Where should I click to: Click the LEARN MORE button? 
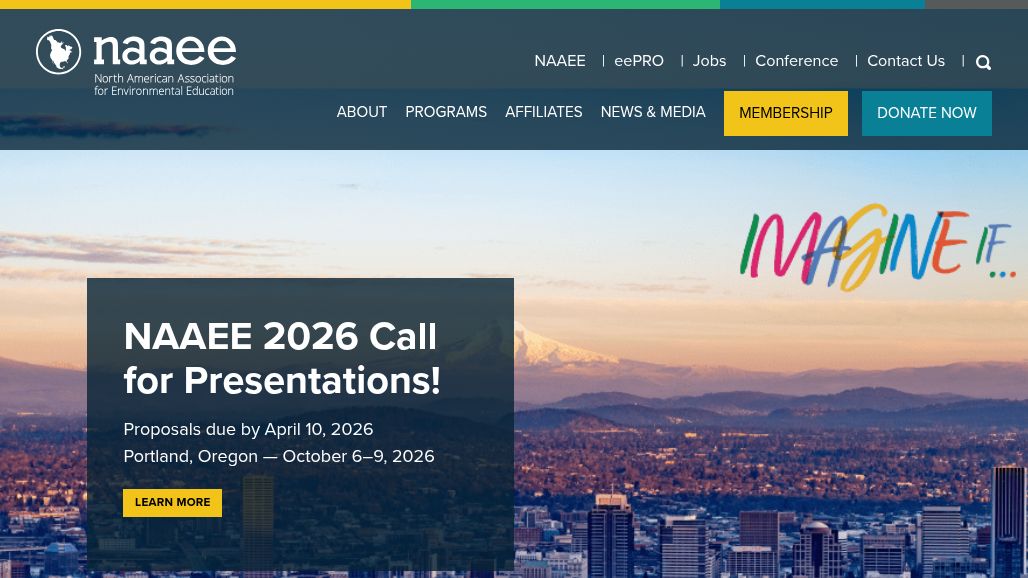click(x=172, y=502)
